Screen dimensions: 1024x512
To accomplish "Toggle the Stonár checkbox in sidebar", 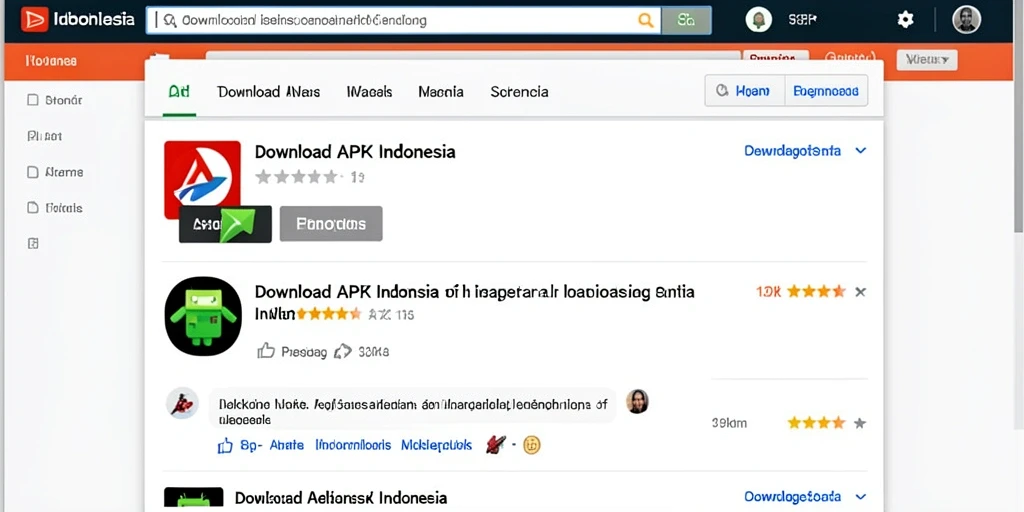I will click(x=33, y=101).
